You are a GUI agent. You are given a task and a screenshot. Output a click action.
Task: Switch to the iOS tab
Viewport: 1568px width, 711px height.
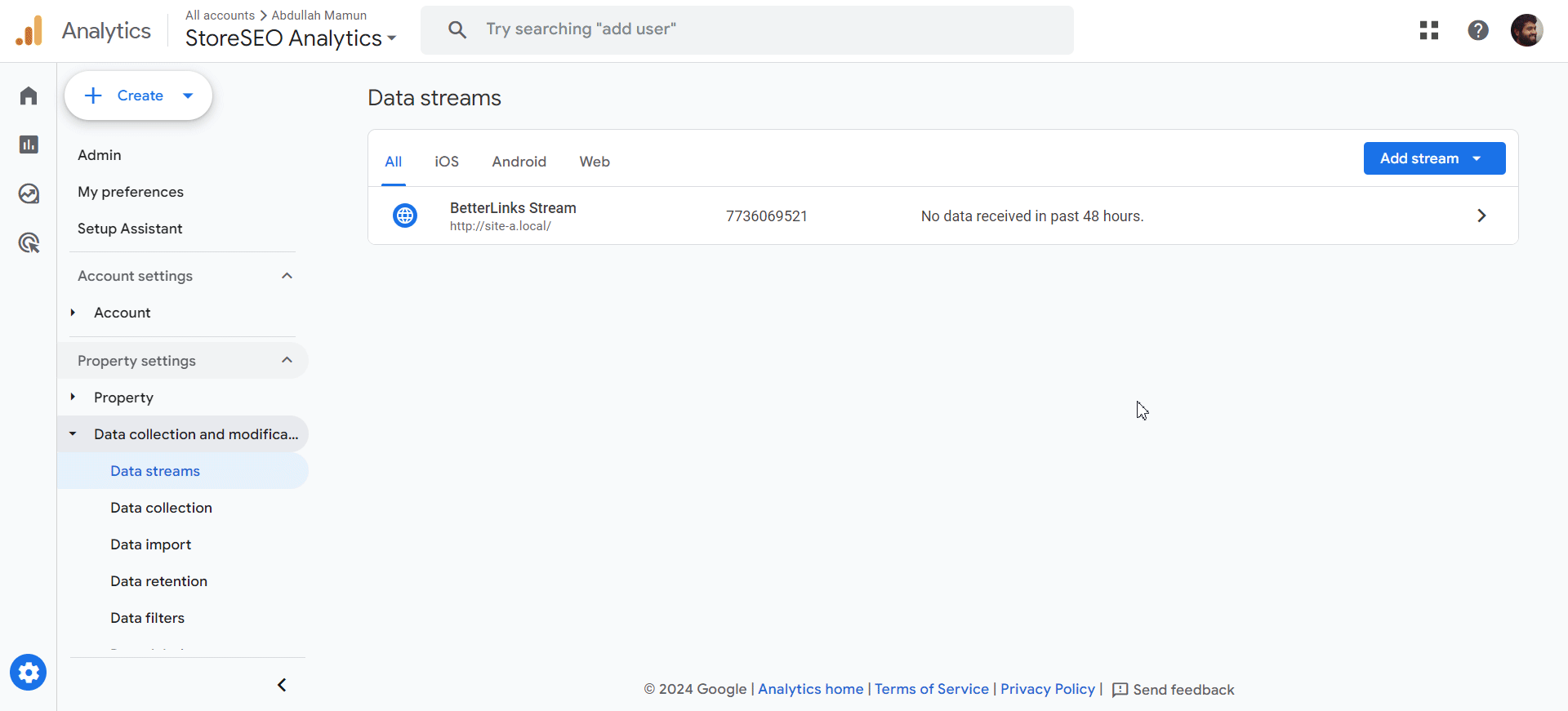click(447, 162)
